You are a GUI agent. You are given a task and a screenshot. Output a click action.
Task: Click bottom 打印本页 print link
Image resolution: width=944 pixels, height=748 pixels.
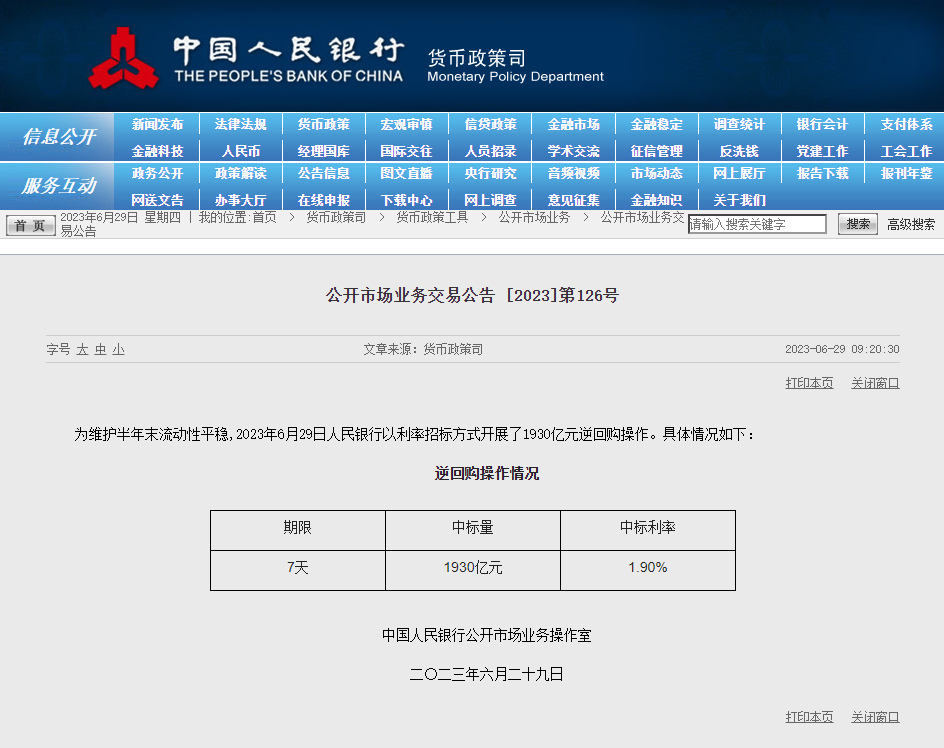pos(809,717)
